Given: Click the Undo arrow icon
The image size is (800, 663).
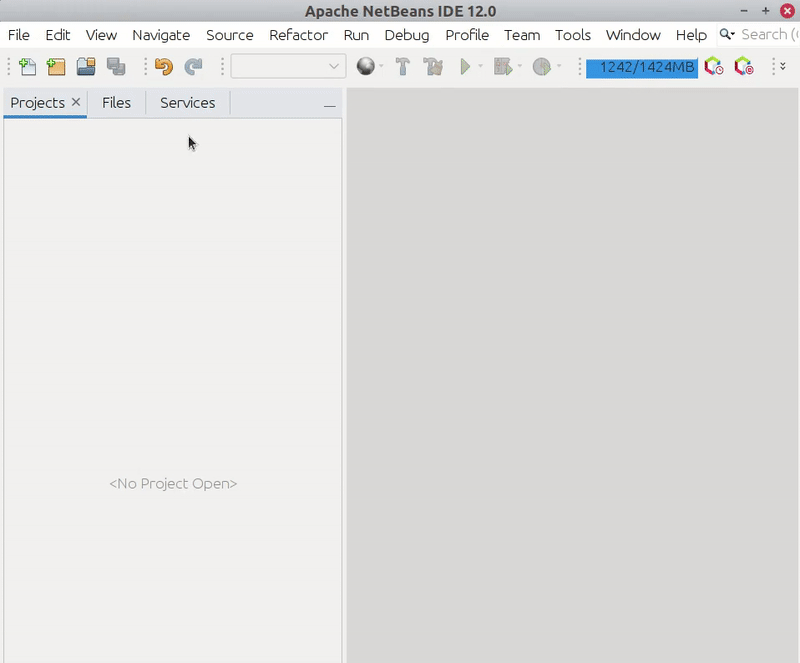Looking at the screenshot, I should click(164, 67).
